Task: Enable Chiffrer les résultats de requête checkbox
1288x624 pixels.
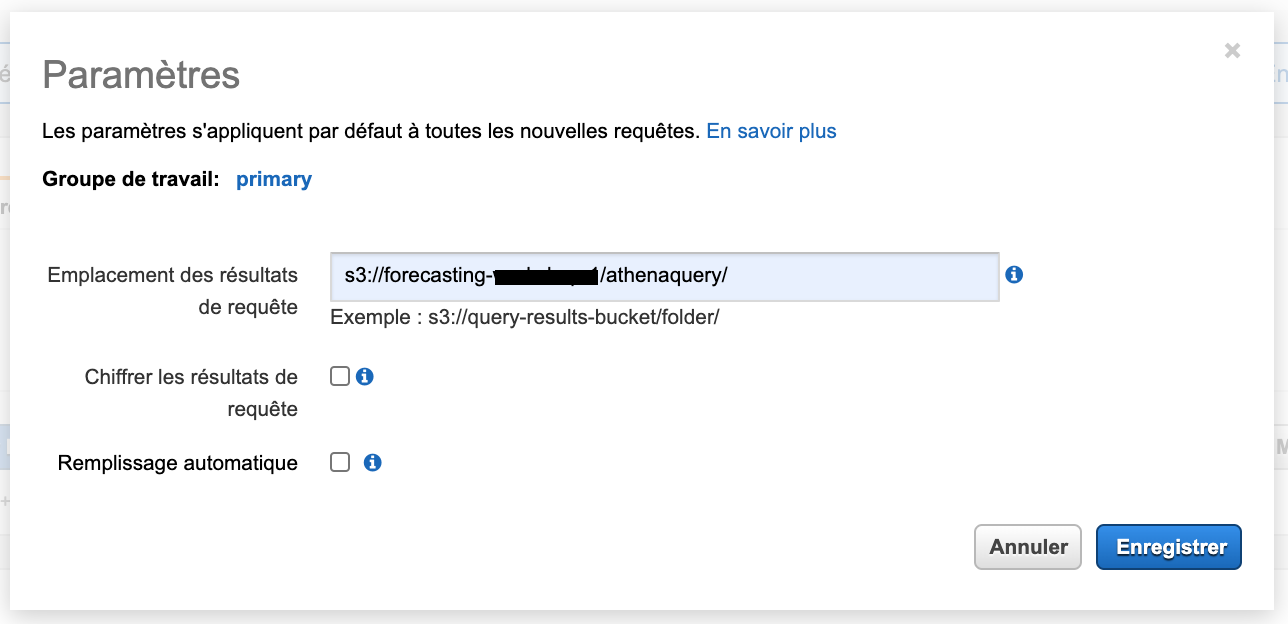Action: (340, 377)
